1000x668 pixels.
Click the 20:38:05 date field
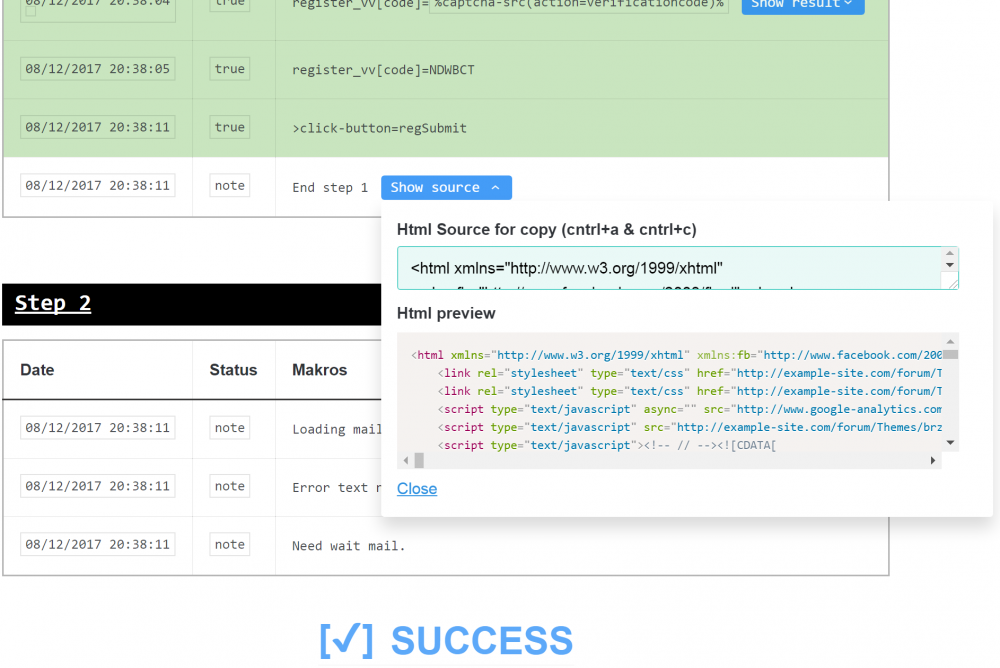pos(98,69)
